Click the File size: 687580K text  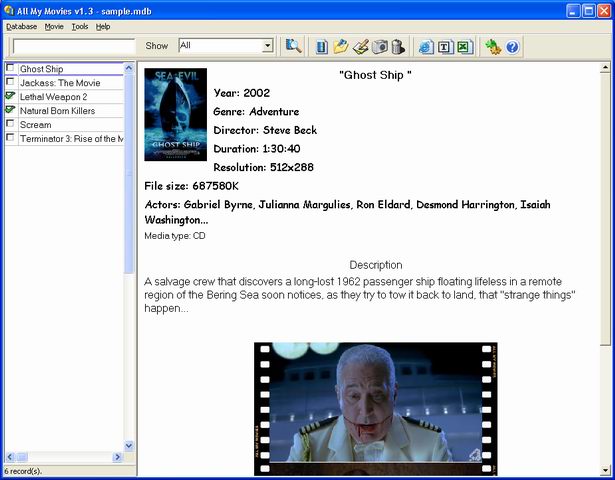pos(191,186)
